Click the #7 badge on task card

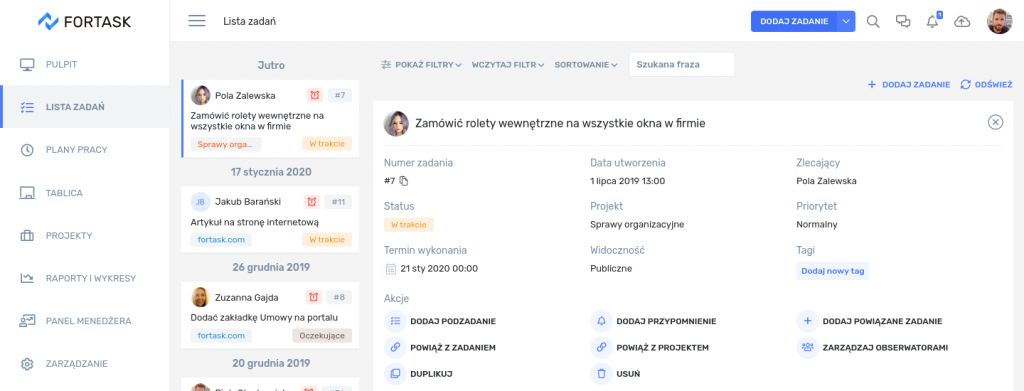tap(340, 95)
